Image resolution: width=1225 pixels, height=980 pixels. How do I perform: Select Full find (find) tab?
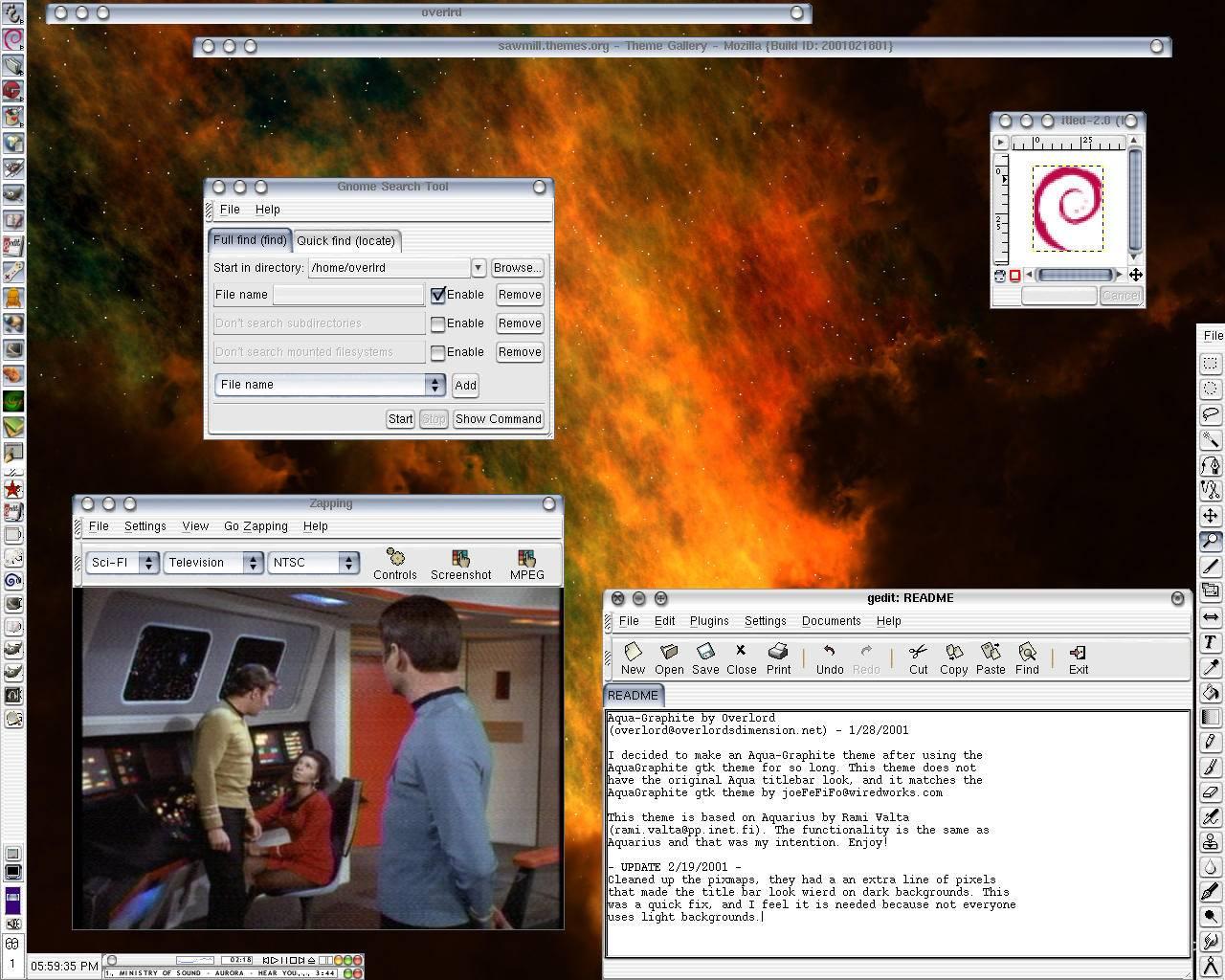(250, 240)
